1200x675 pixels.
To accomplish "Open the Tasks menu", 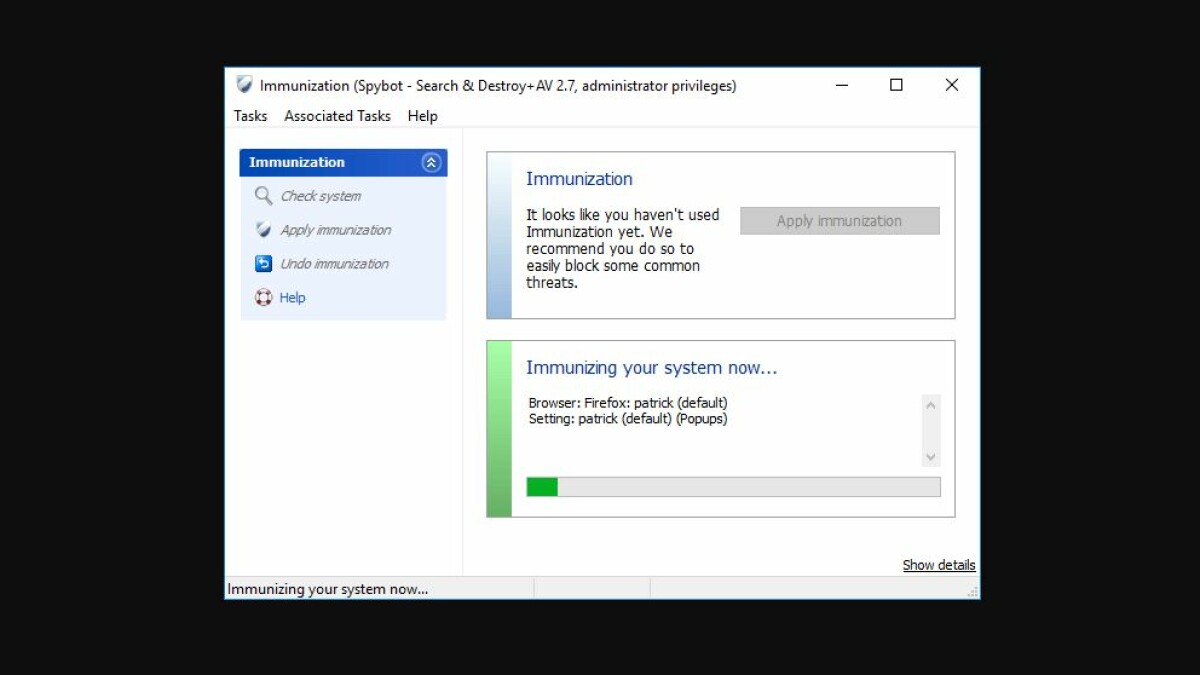I will [x=250, y=116].
